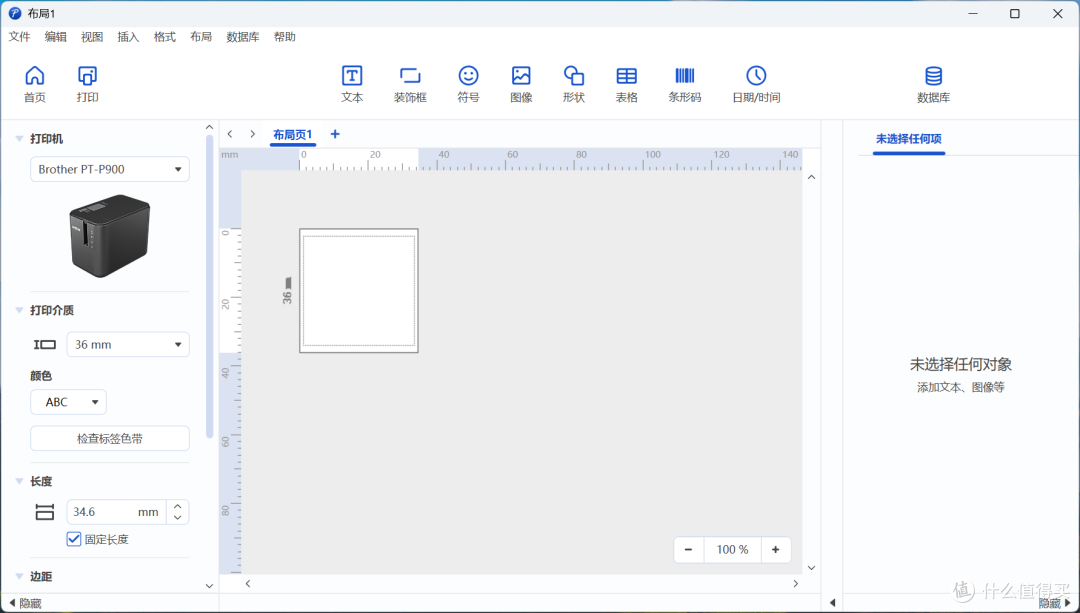Select the 未选择任何项 properties tab

[908, 139]
